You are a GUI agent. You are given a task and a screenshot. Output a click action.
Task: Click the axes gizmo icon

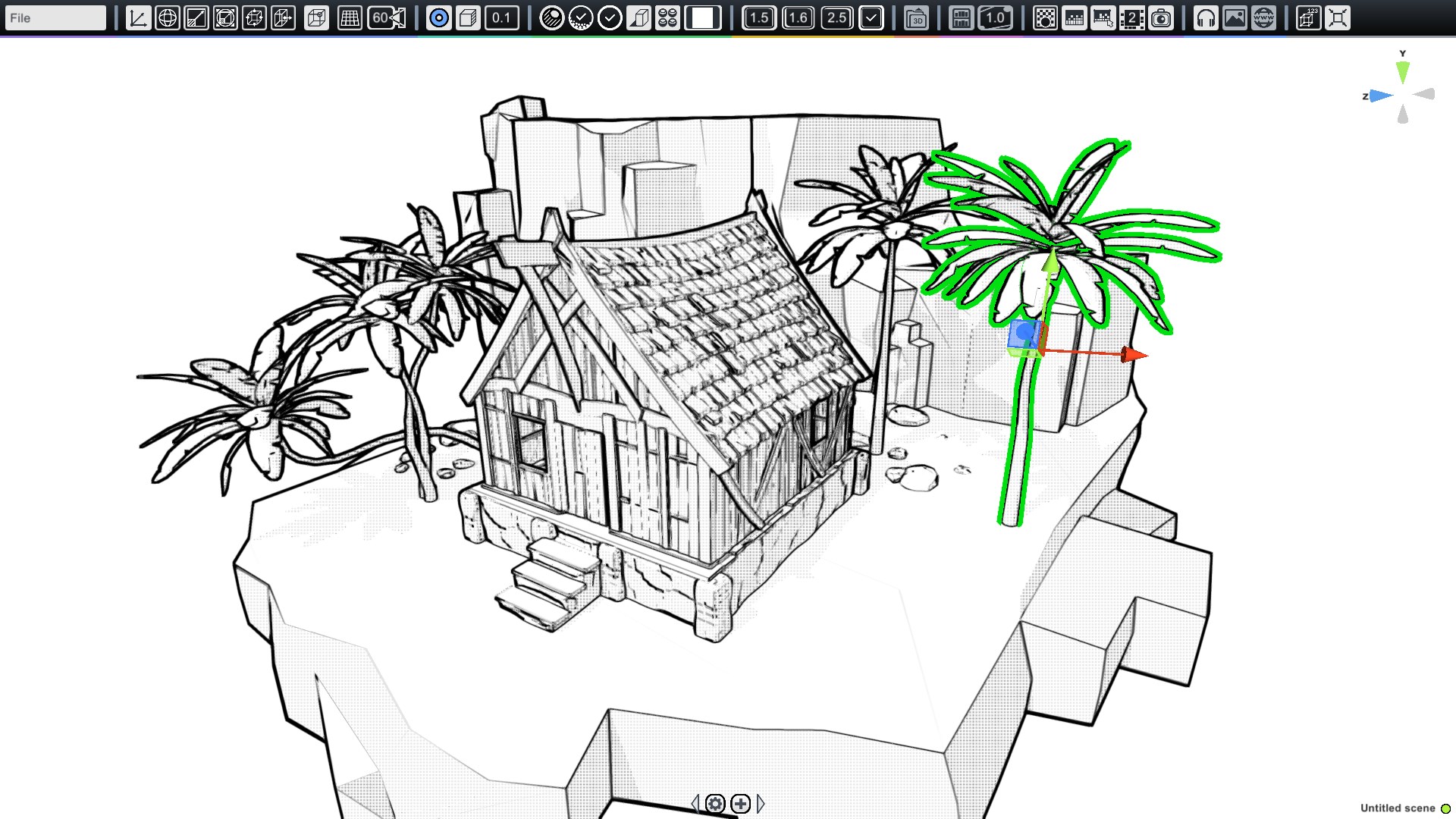coord(138,18)
